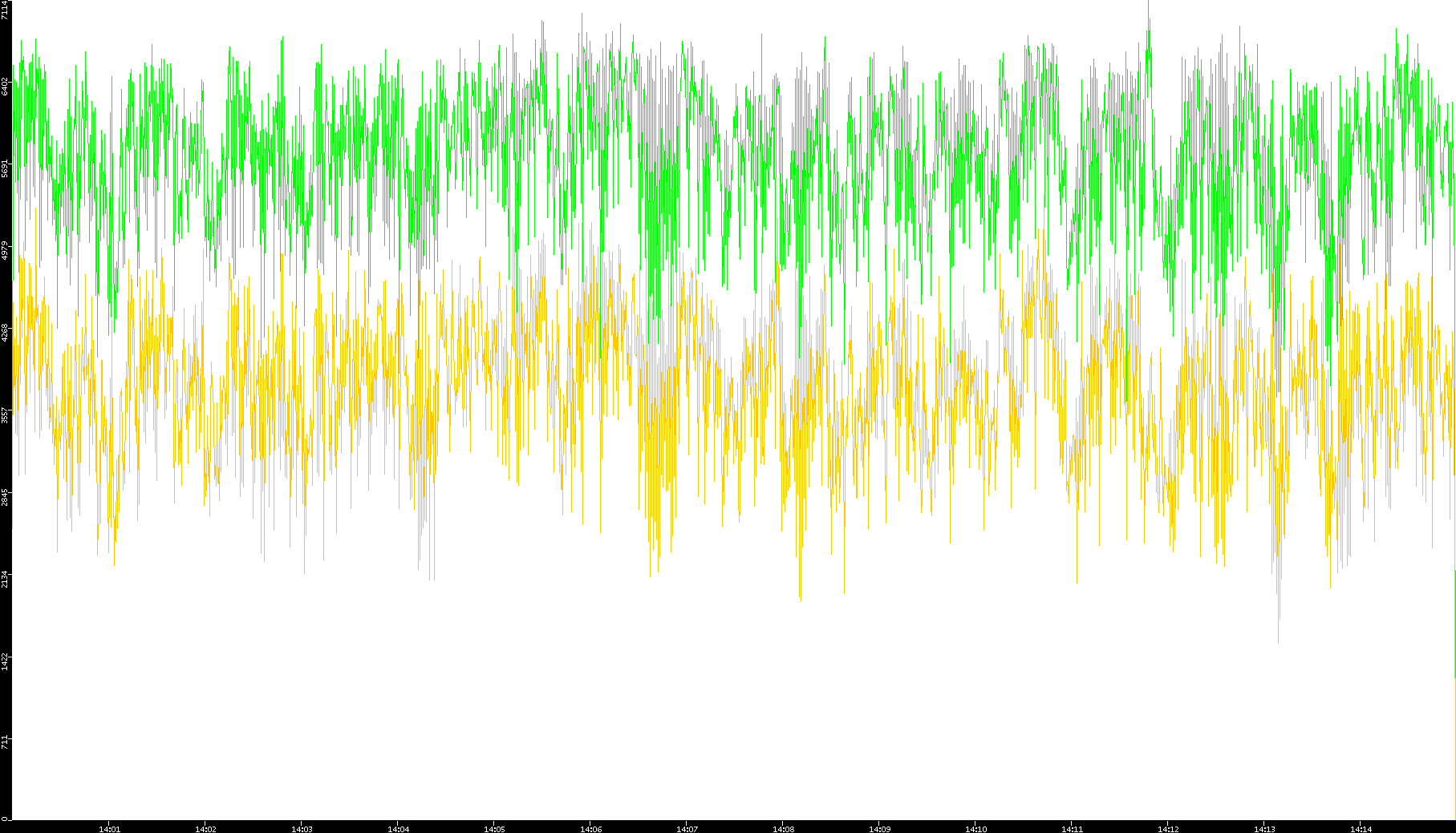
Task: Click the 14:05 time axis label
Action: (x=494, y=828)
